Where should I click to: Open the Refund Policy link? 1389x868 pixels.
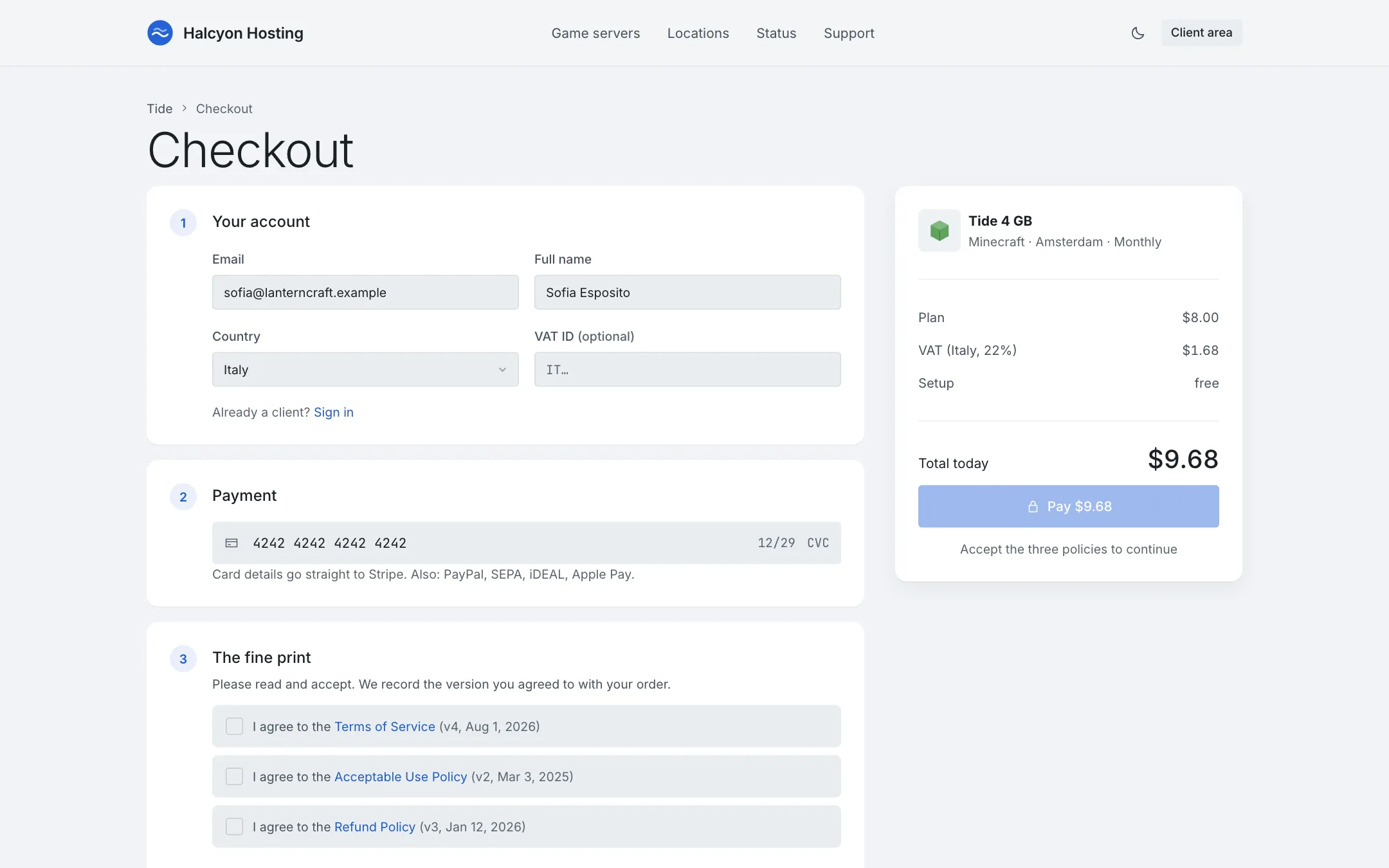coord(375,827)
